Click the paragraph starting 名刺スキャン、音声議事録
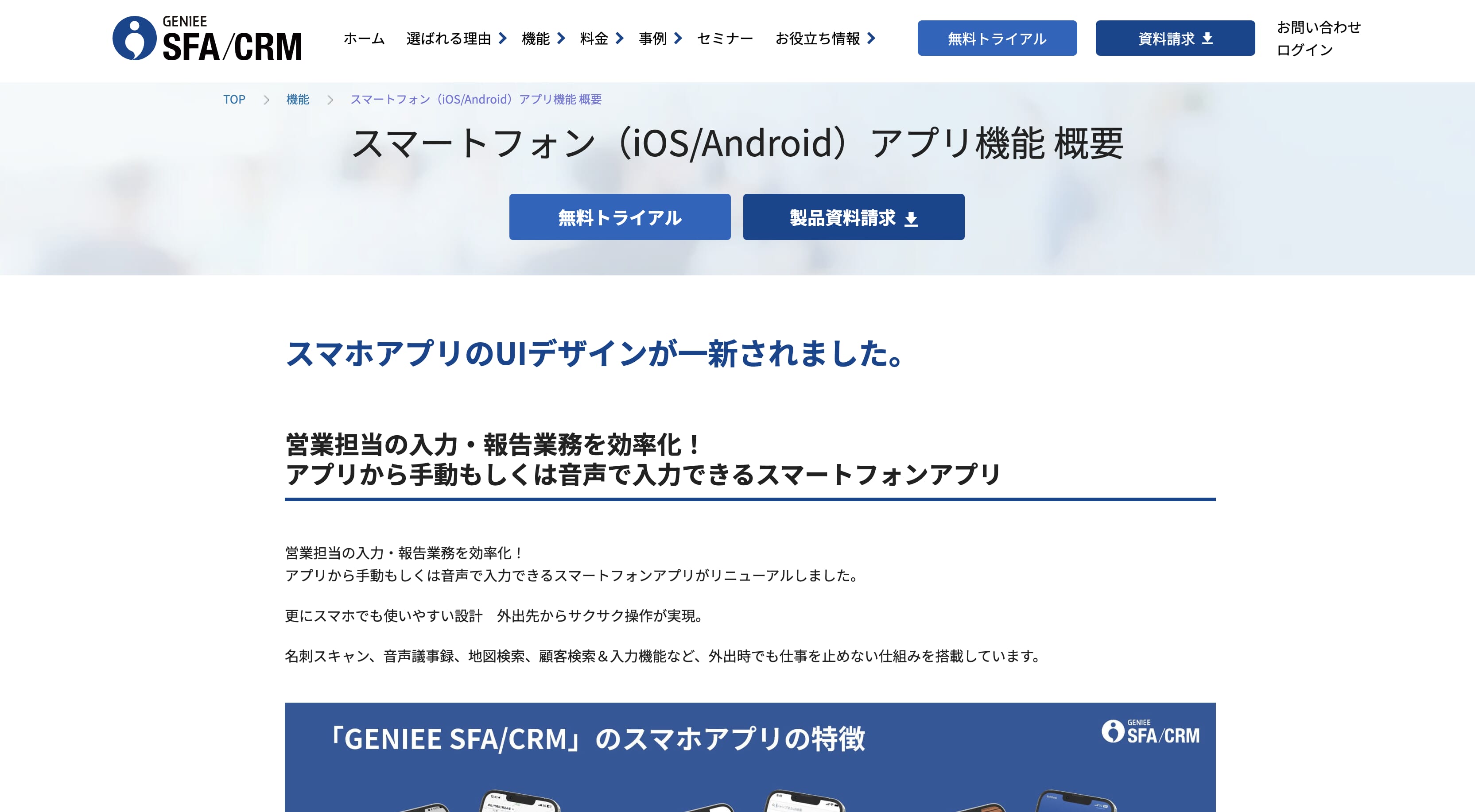 [x=664, y=656]
